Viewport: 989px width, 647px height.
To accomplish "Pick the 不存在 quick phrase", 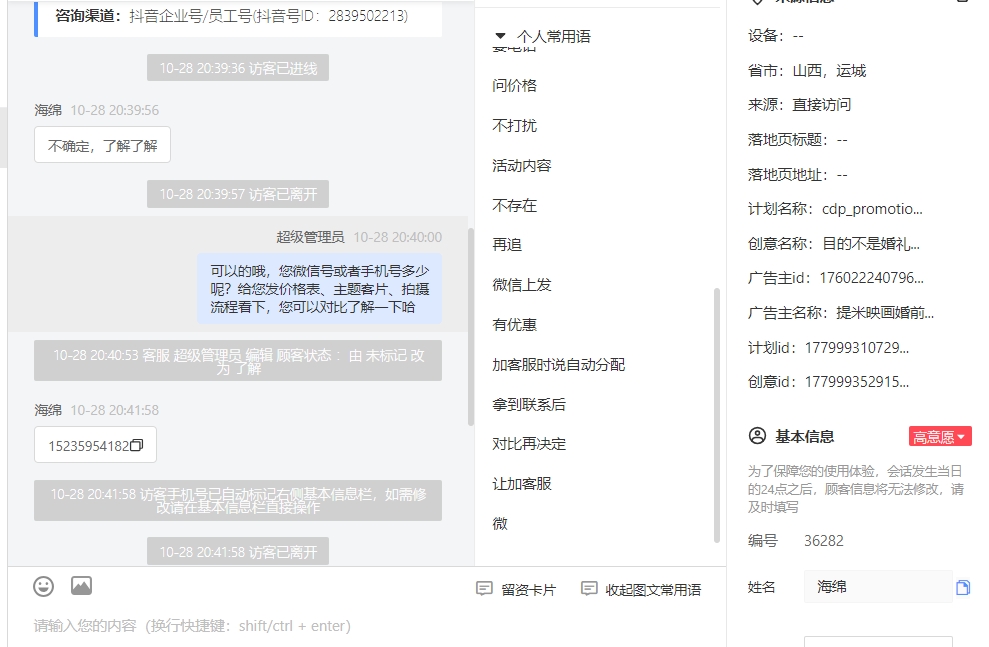I will [515, 206].
